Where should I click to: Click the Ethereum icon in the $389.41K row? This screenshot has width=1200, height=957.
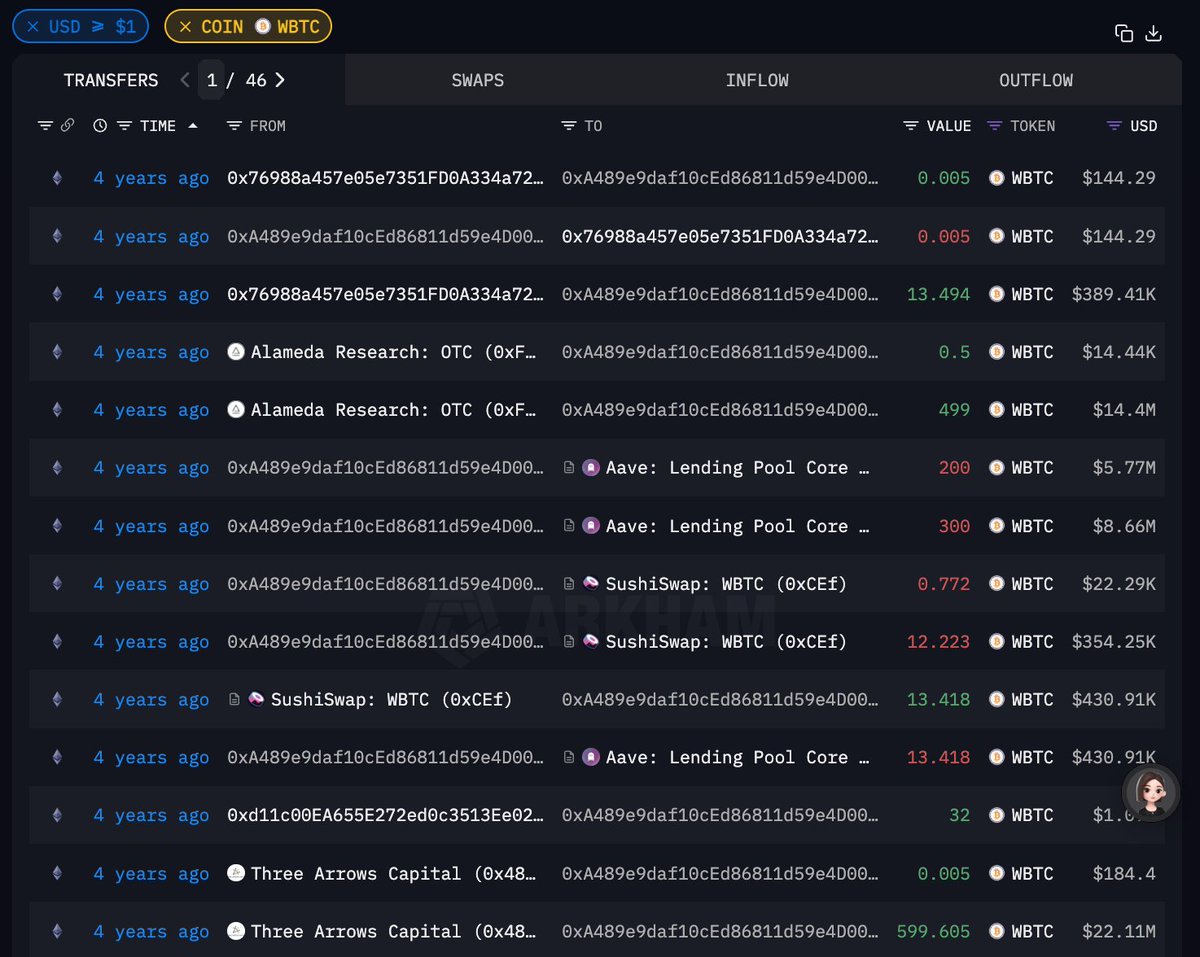[x=57, y=294]
